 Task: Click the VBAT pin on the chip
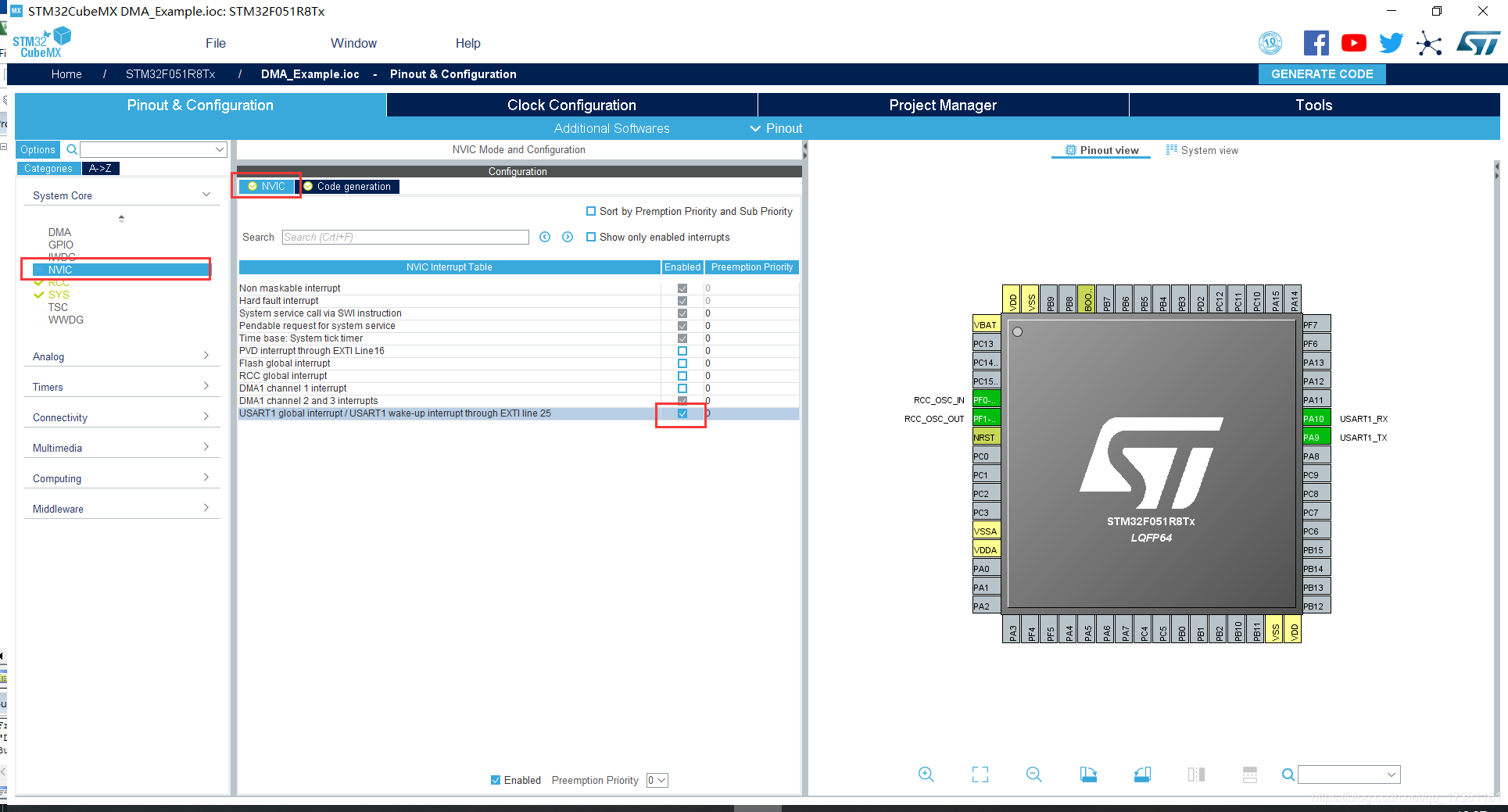(x=986, y=325)
